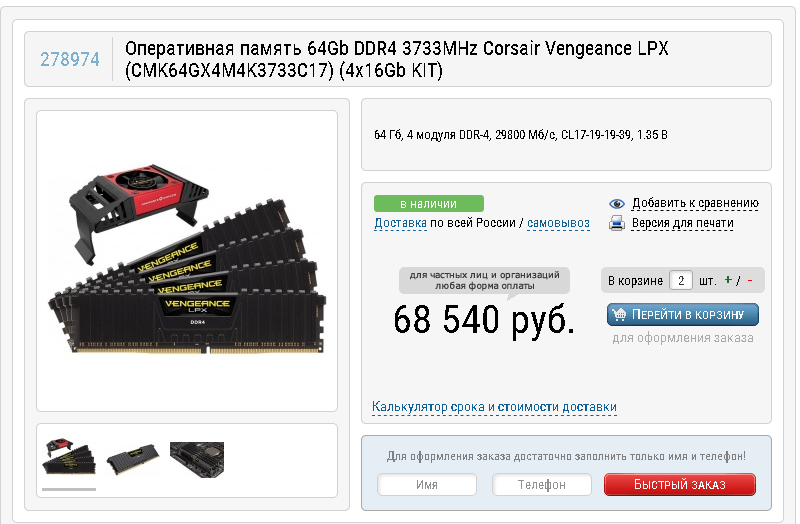Click Перейти в корзину button
This screenshot has width=800, height=524.
(683, 314)
